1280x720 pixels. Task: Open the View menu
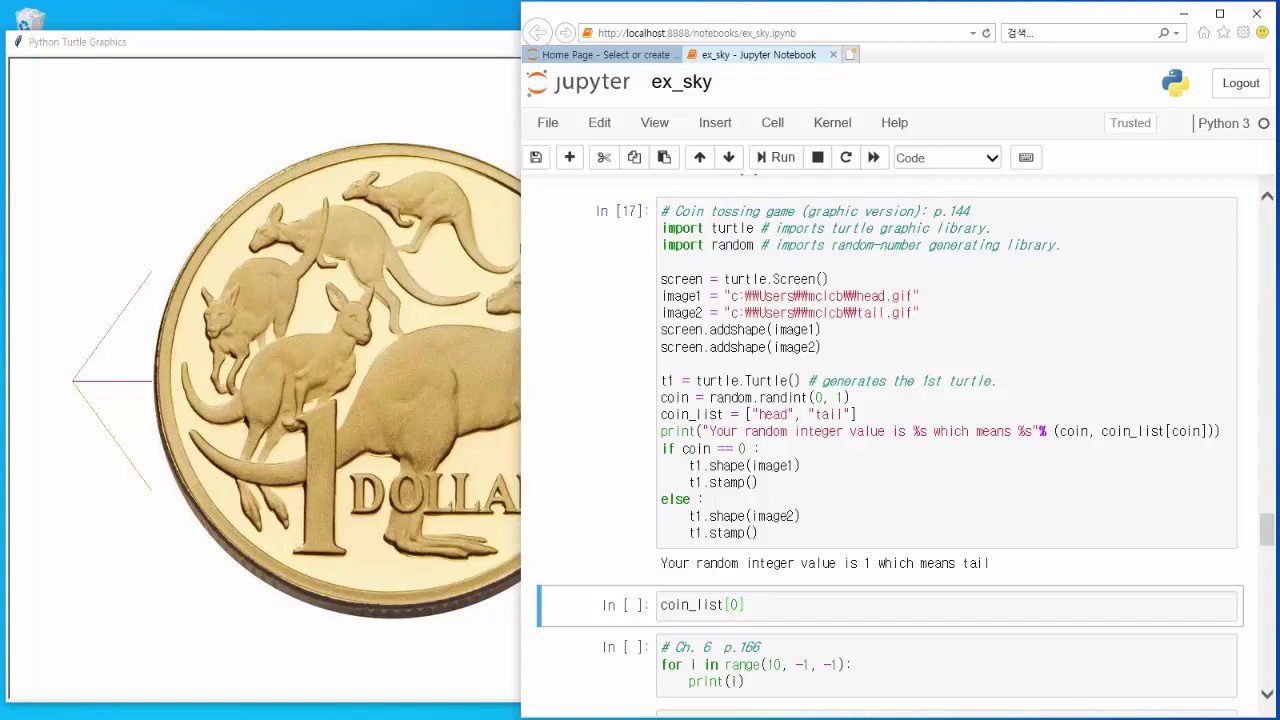pyautogui.click(x=655, y=122)
